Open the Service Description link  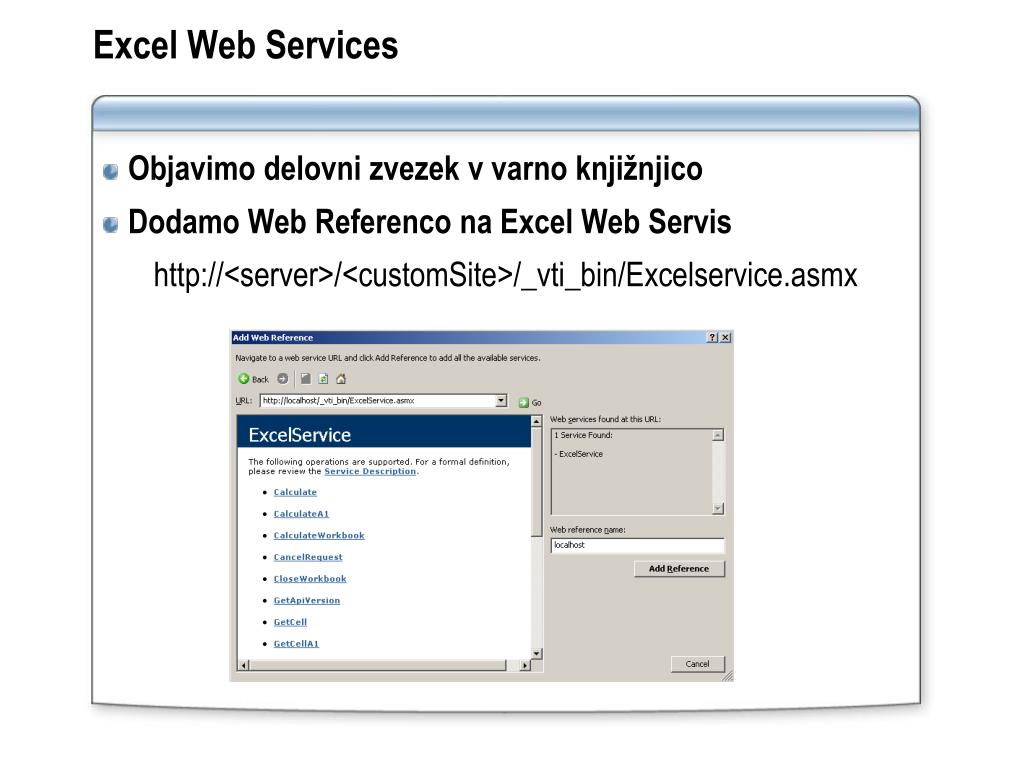coord(370,472)
